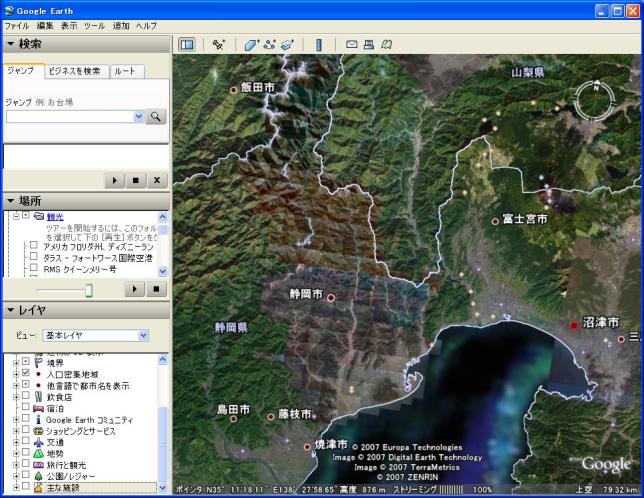Viewport: 644px width, 498px height.
Task: Click the show in Google Maps icon
Action: 386,44
